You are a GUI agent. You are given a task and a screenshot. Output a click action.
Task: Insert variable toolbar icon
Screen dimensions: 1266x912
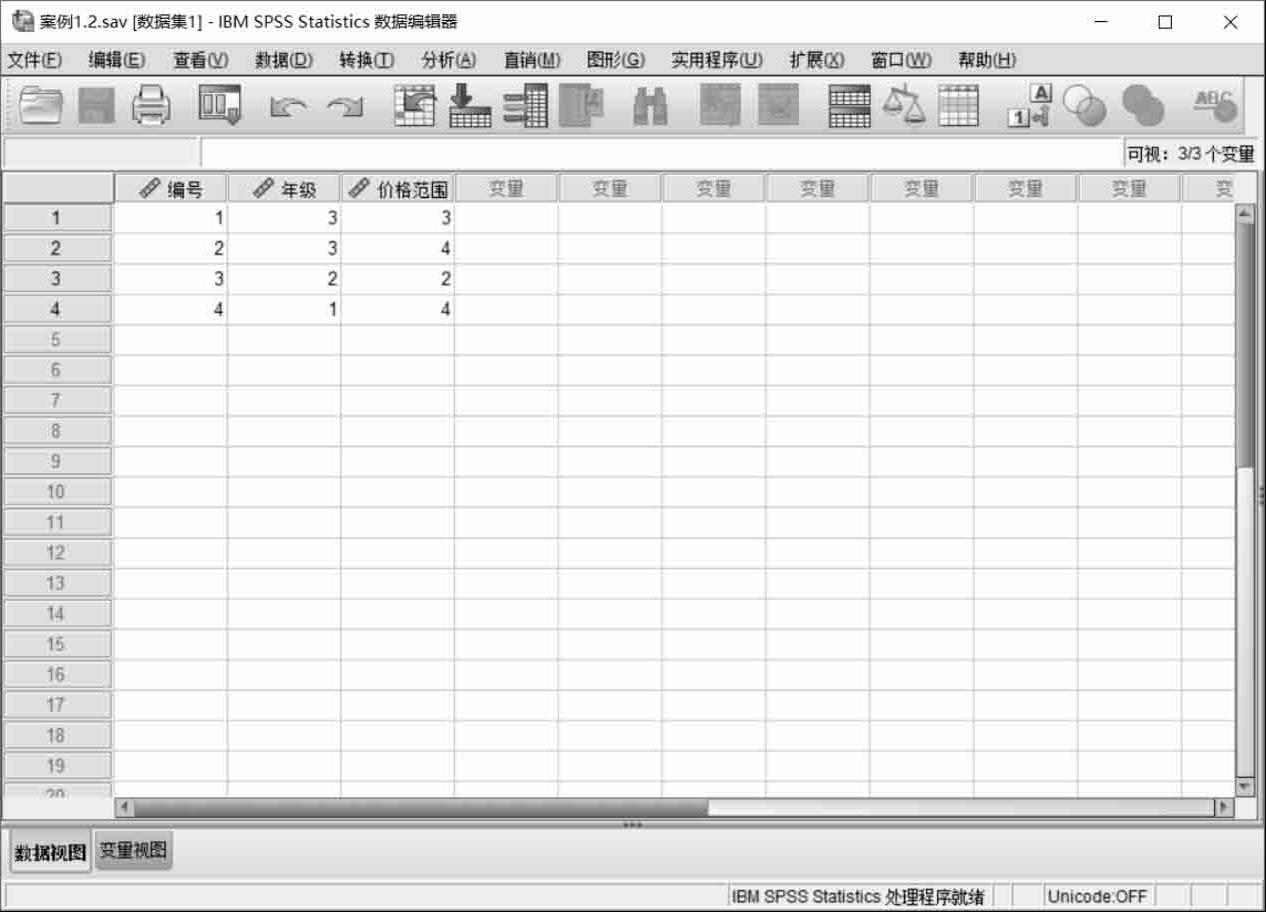pos(777,105)
